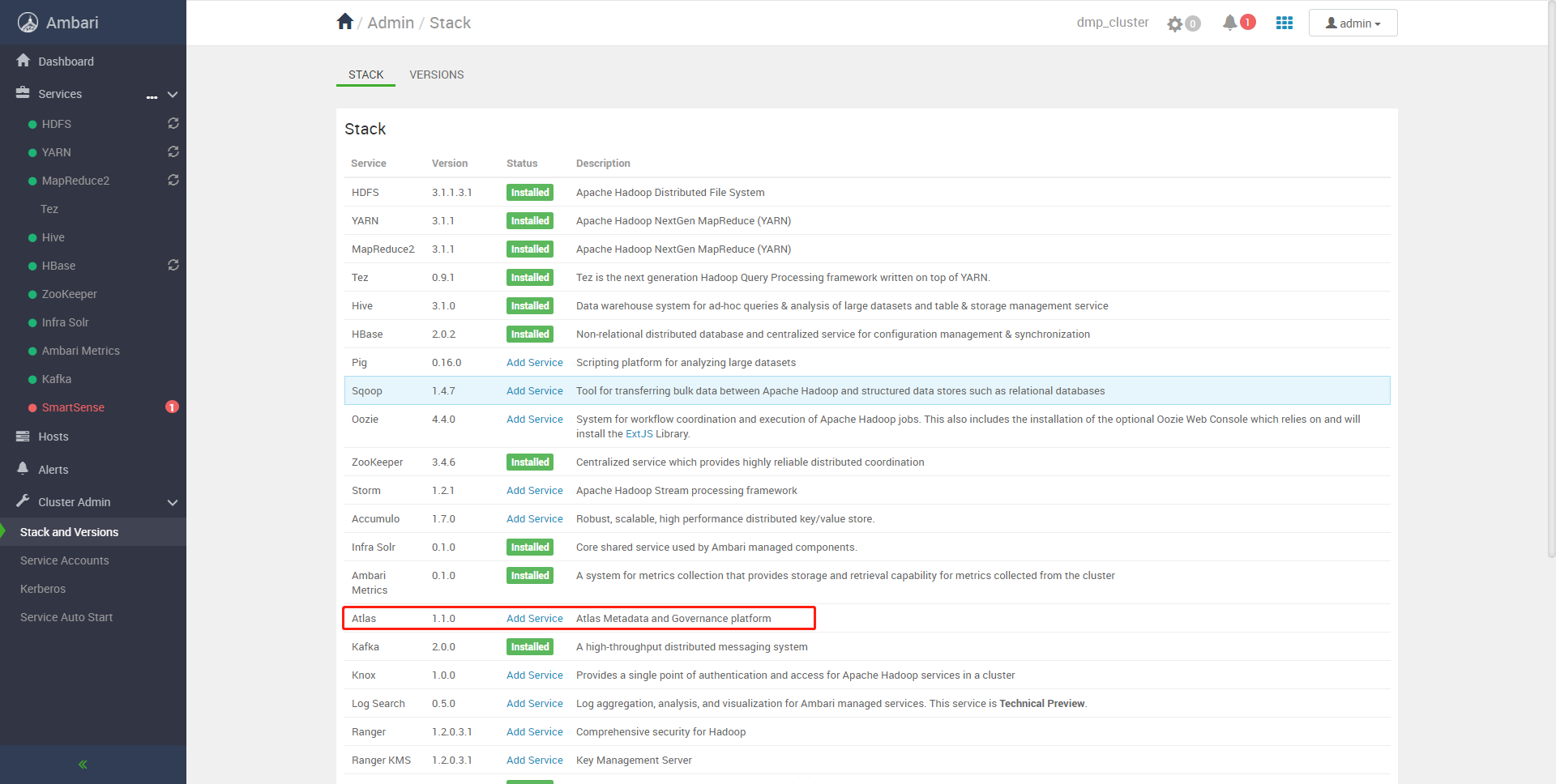Click Installed badge for Kafka row

pyautogui.click(x=530, y=646)
